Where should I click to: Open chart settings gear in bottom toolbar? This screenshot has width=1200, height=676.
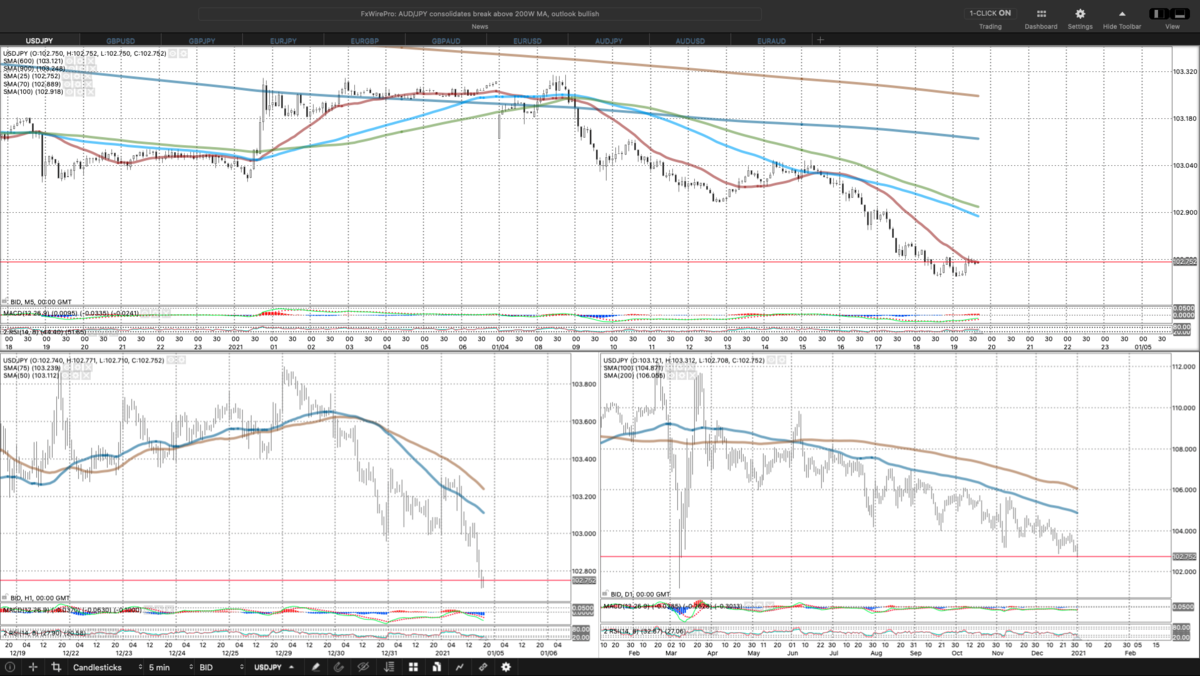pyautogui.click(x=506, y=666)
